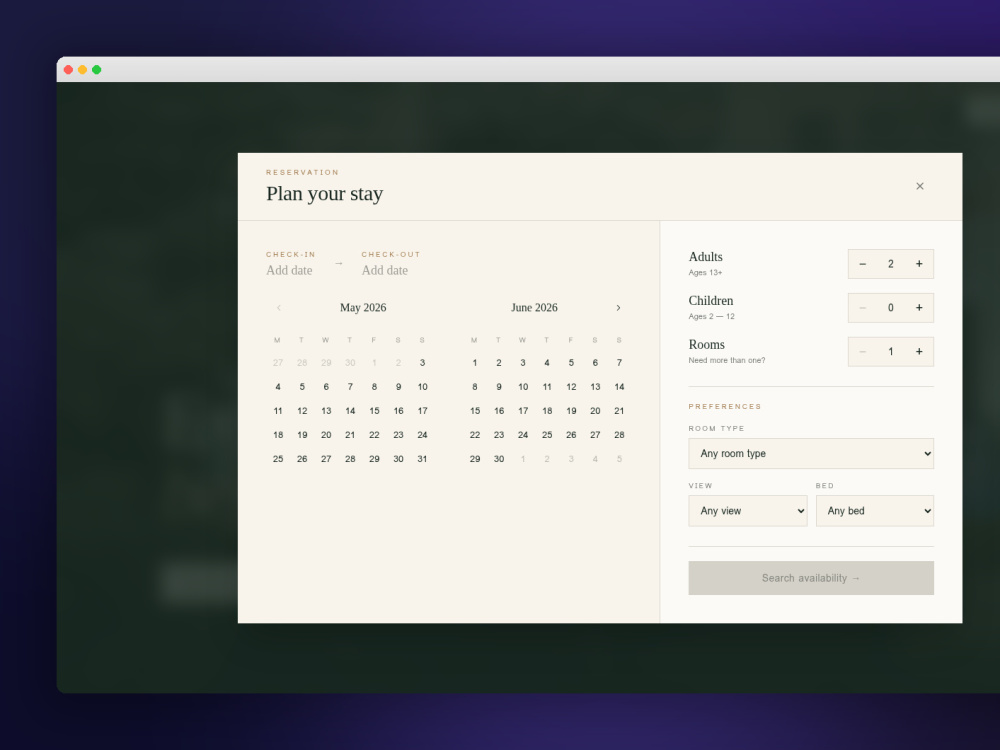
Task: Open the Room type dropdown
Action: point(811,453)
